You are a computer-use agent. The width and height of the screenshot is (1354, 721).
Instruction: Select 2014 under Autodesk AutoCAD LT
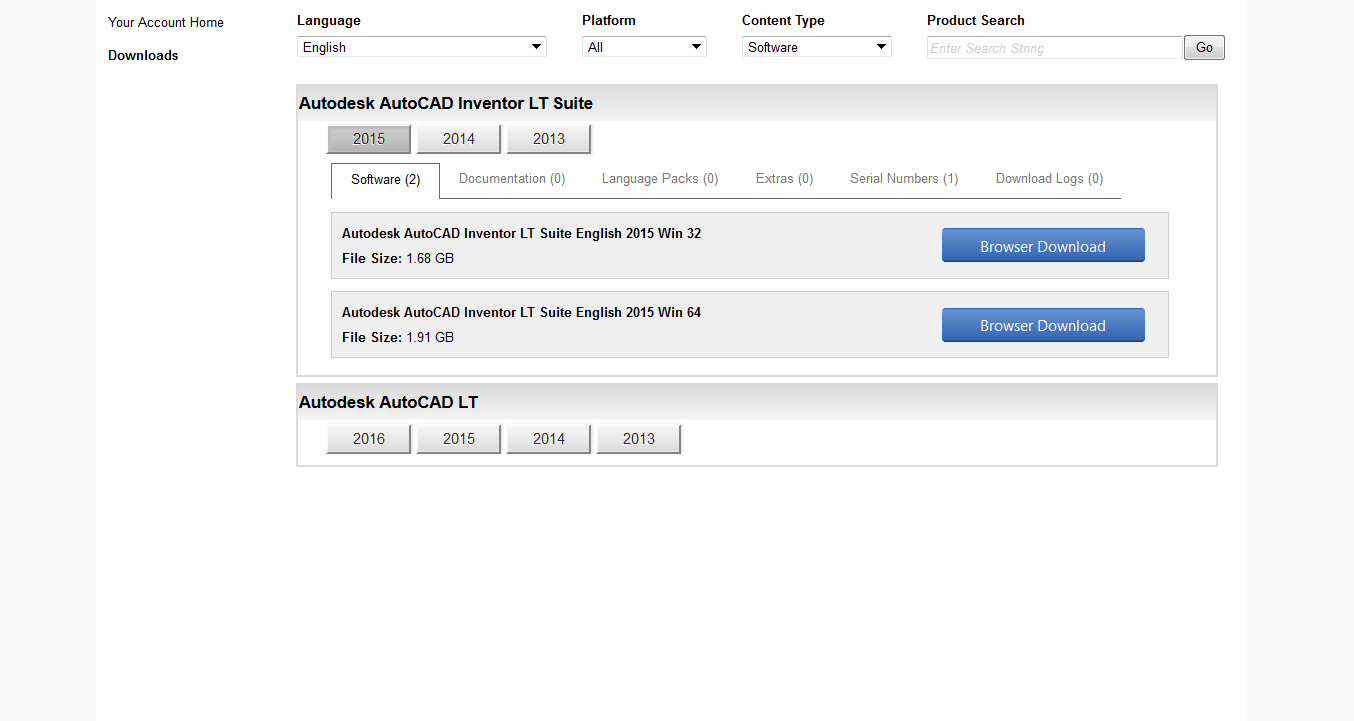549,439
